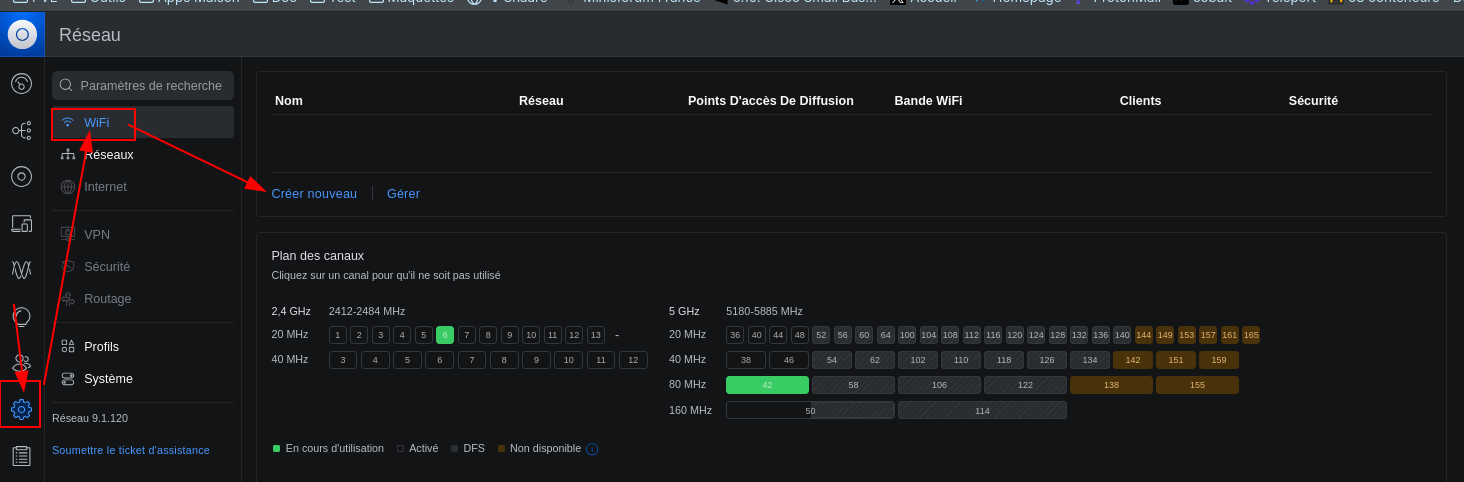Click the Plan des canaux heading

coord(317,256)
